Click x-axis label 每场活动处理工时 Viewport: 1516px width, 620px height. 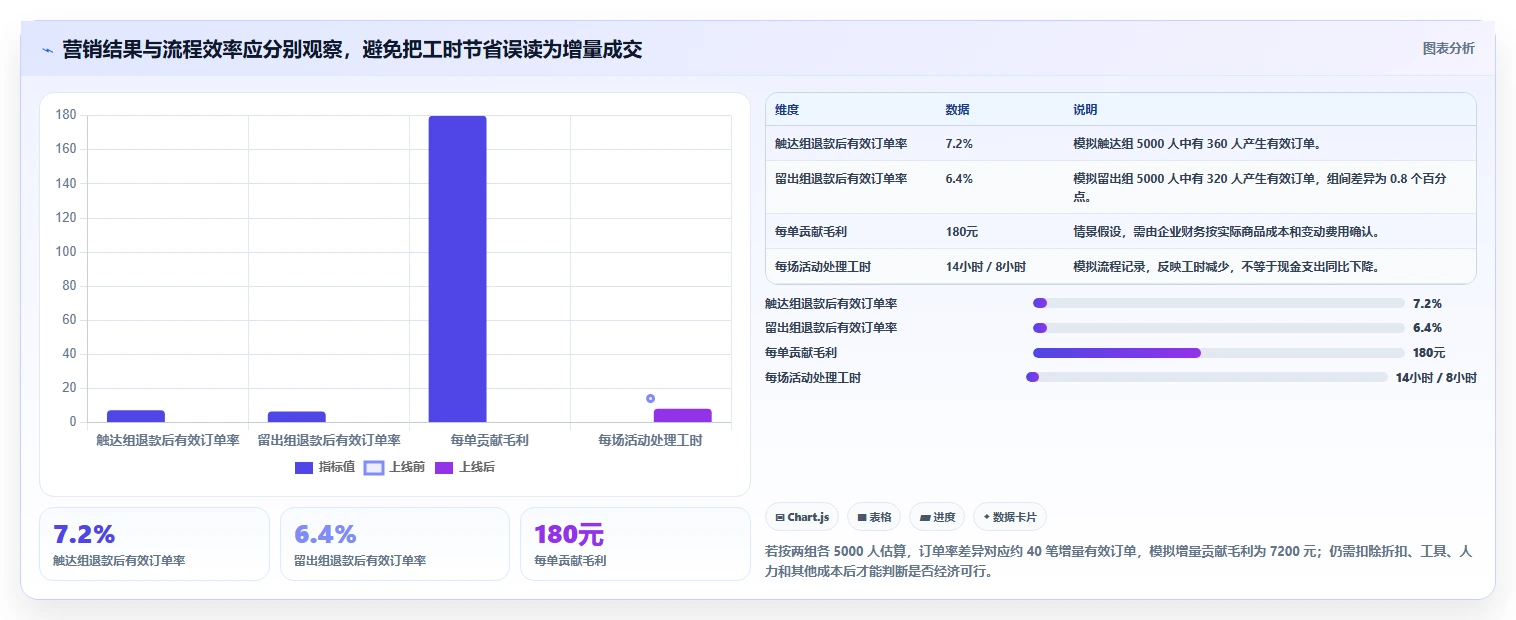click(650, 440)
